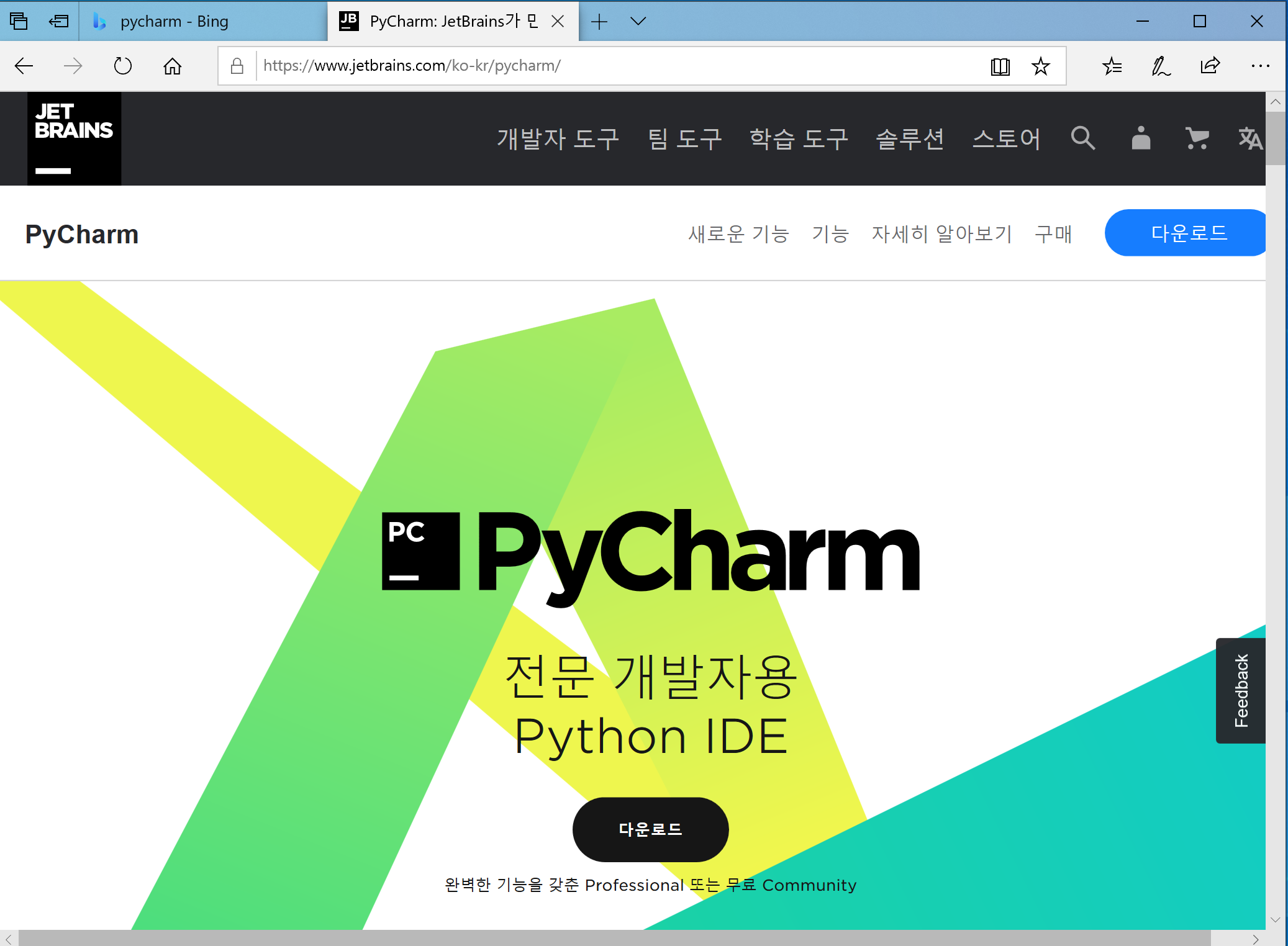This screenshot has width=1288, height=946.
Task: Open the Favorites hub icon
Action: tap(1112, 66)
